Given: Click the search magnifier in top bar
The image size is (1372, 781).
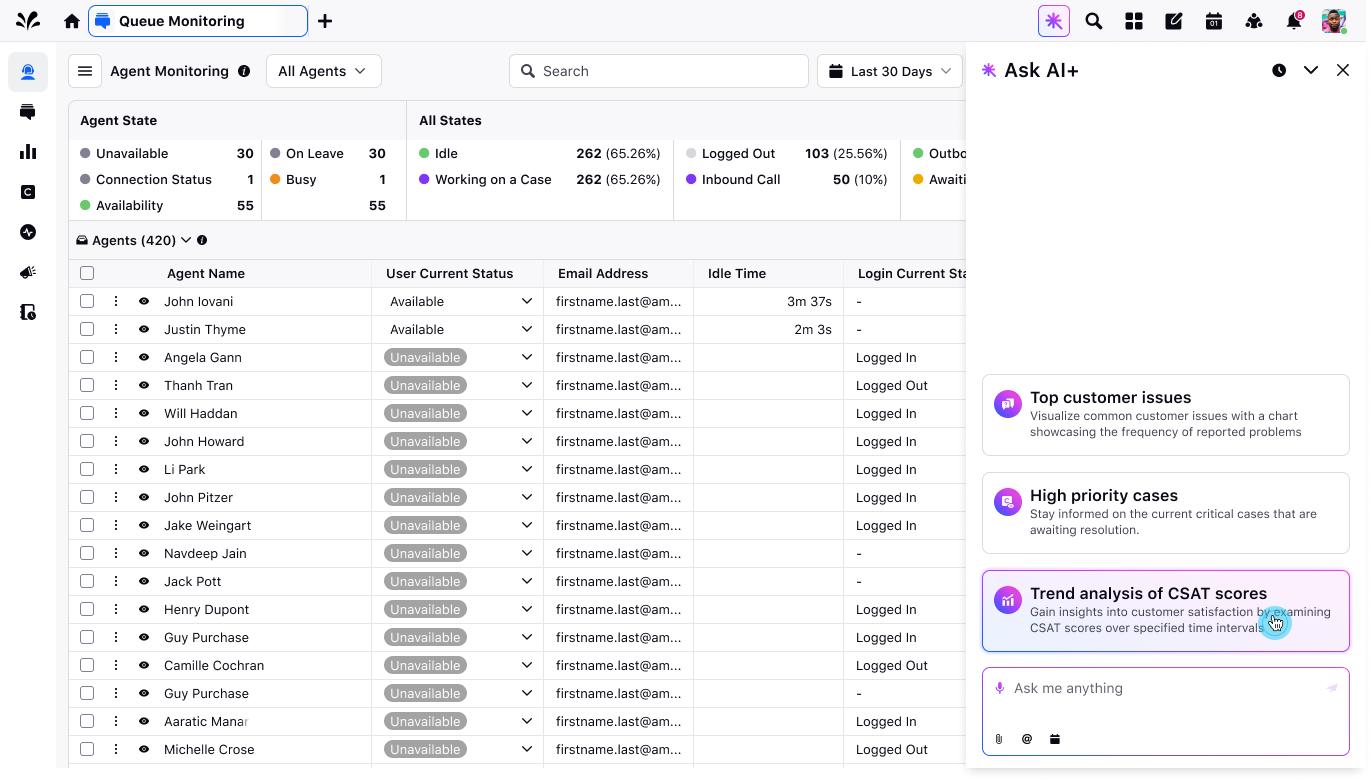Looking at the screenshot, I should [x=1094, y=21].
